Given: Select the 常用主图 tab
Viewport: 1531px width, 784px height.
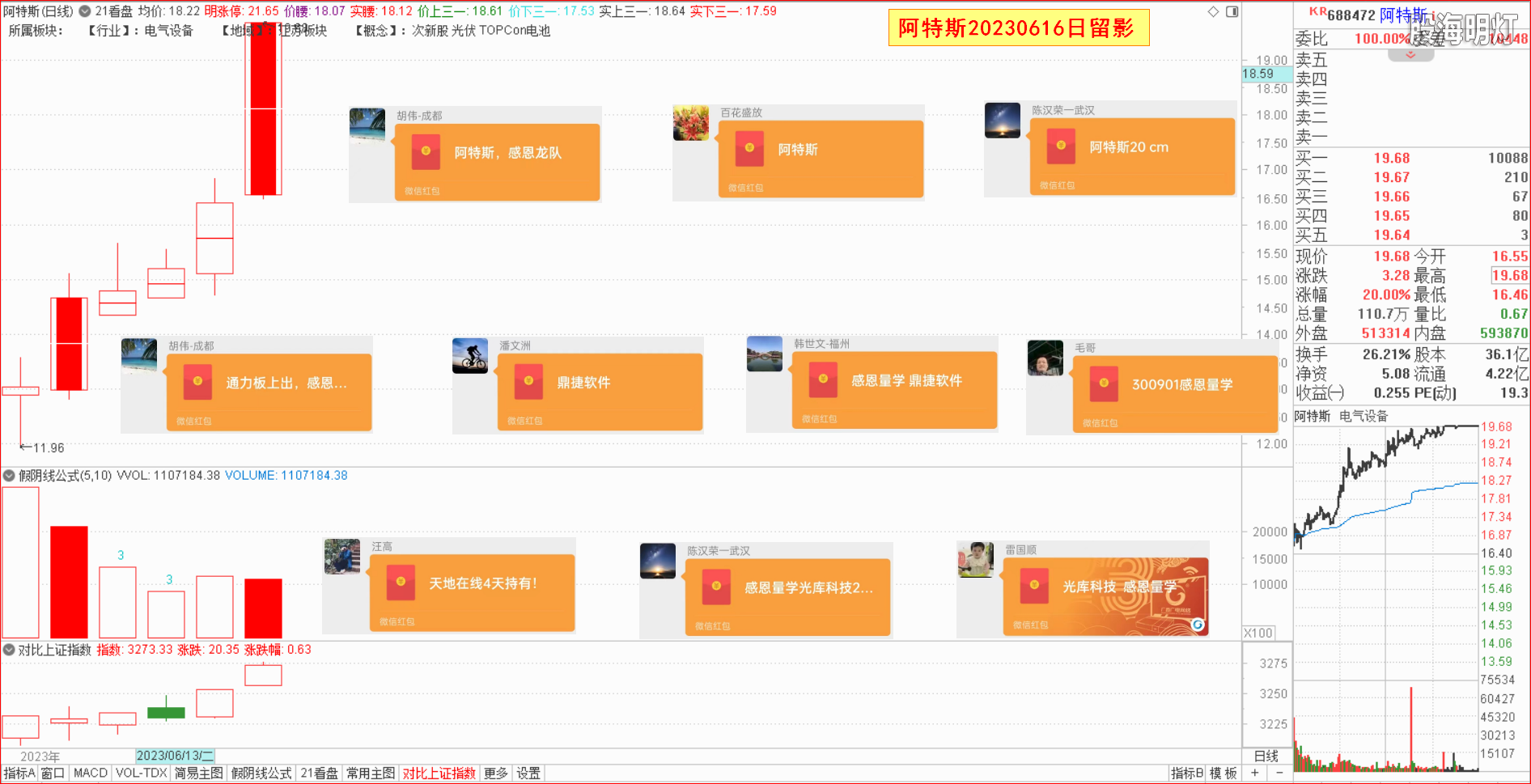Looking at the screenshot, I should (371, 773).
